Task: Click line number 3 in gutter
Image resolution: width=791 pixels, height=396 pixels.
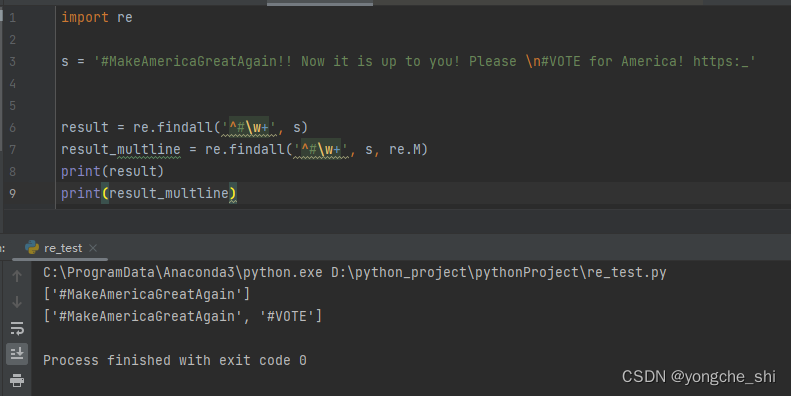Action: point(13,62)
